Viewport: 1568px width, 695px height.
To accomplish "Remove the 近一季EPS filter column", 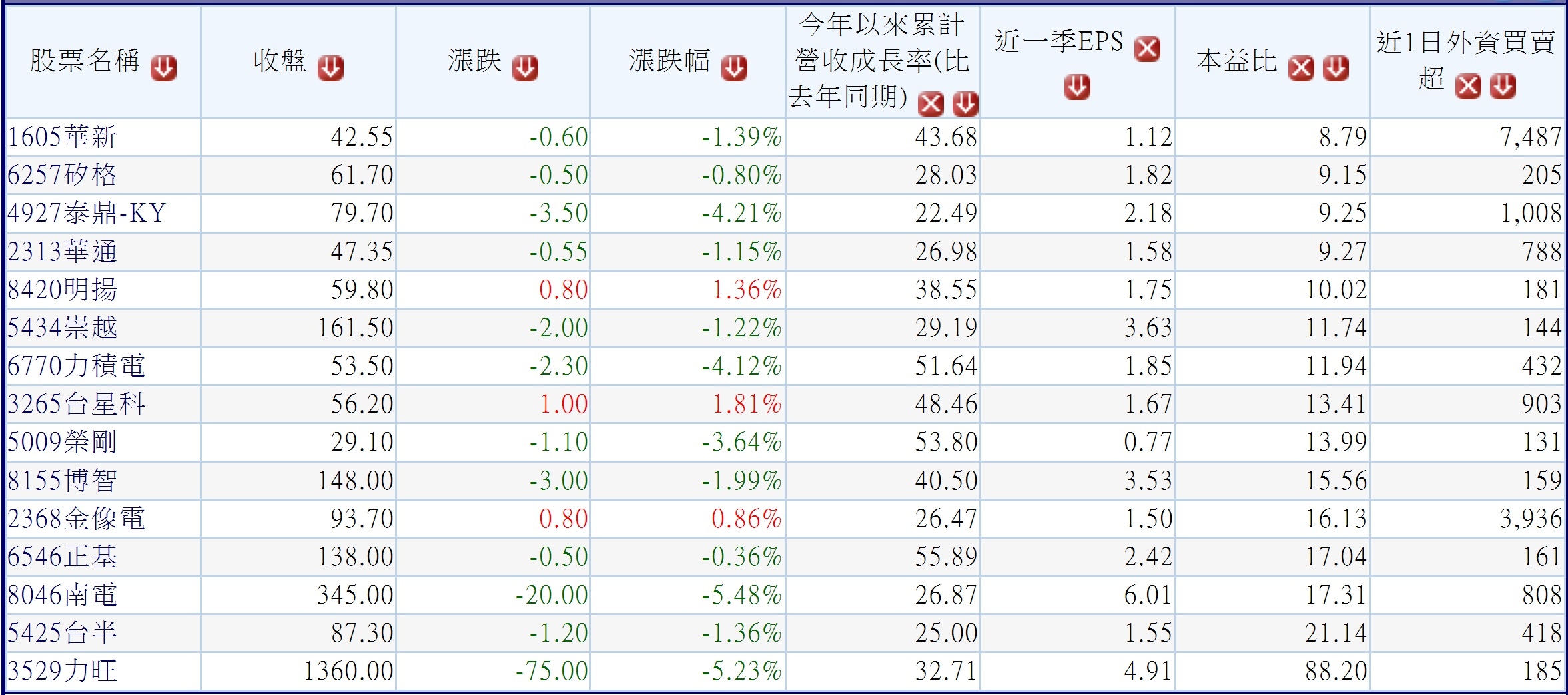I will click(1147, 49).
